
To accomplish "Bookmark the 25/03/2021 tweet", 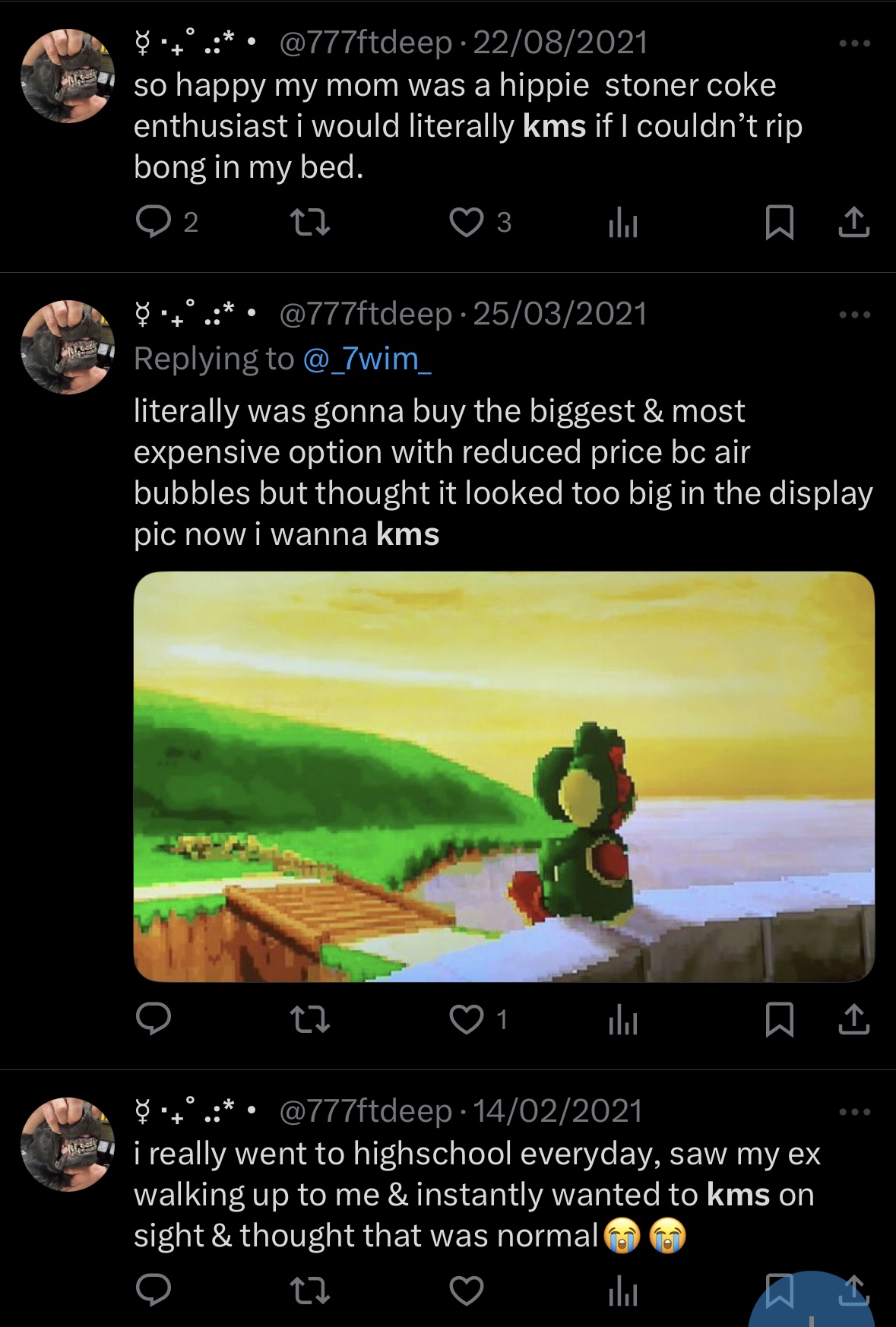I will tap(779, 1019).
